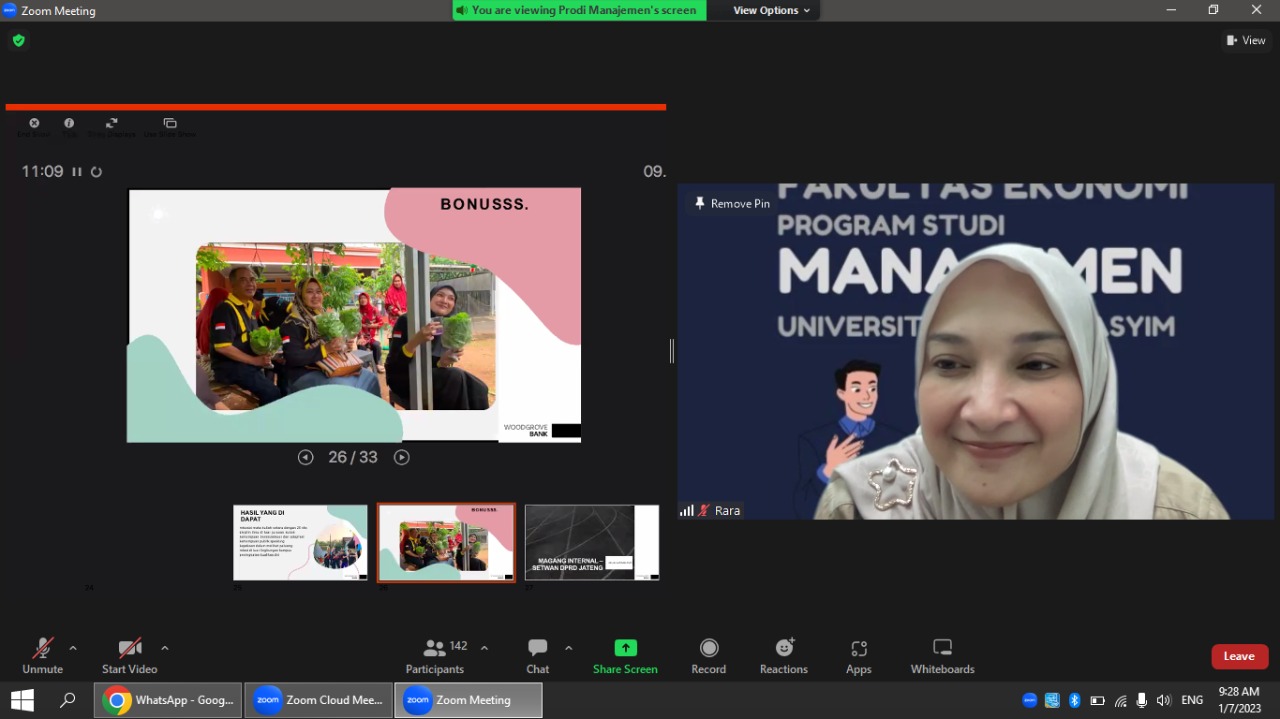Select the 'Magang Internal' slide thumbnail

click(x=592, y=542)
